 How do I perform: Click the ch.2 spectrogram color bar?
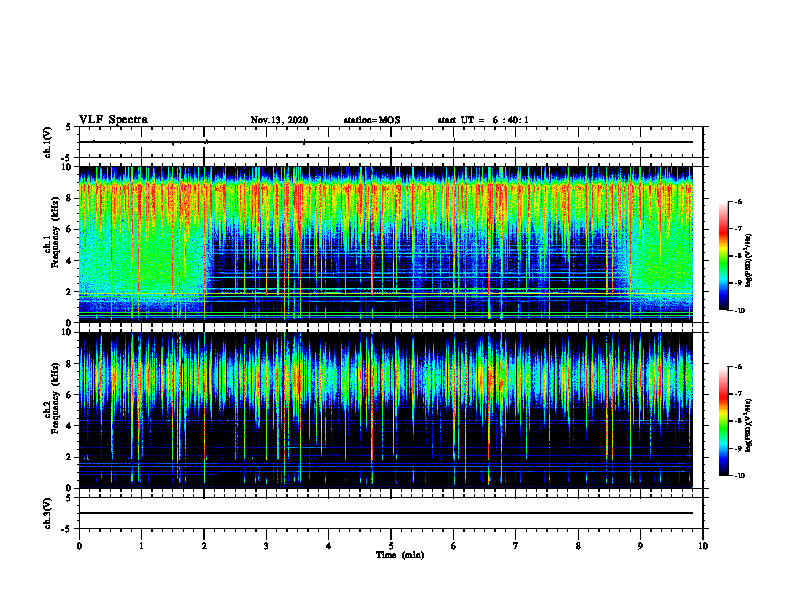[723, 421]
